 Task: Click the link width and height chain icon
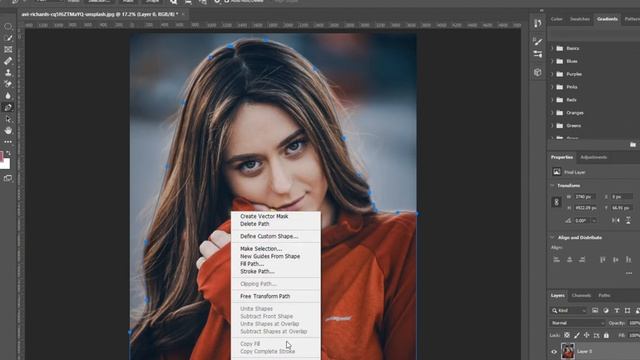[556, 202]
